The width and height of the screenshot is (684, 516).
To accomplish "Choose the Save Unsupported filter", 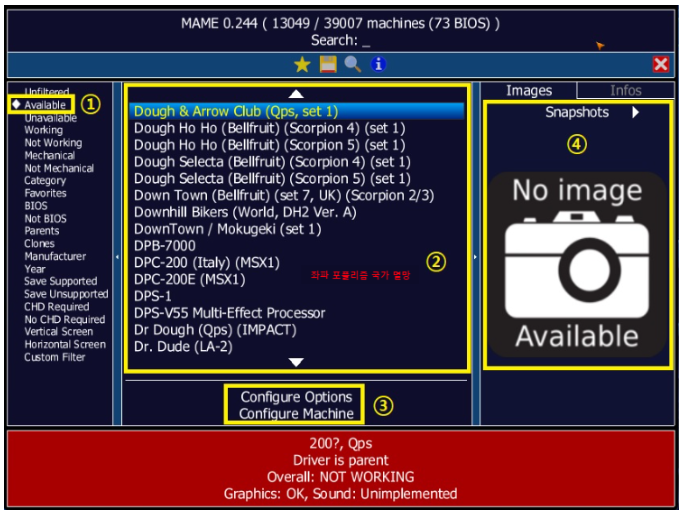I will tap(66, 294).
